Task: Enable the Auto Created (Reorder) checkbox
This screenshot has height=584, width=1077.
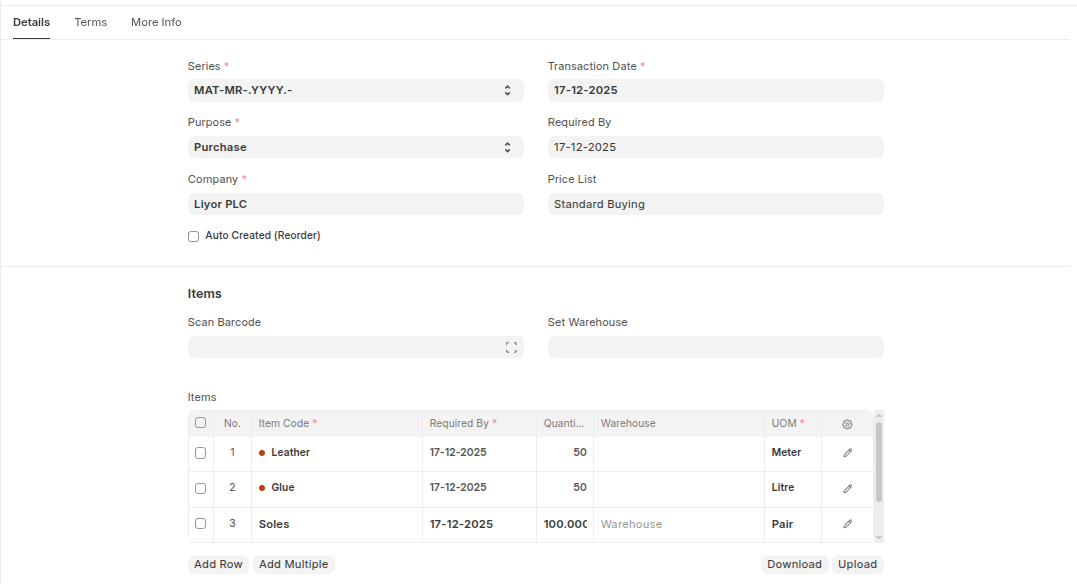Action: click(x=194, y=237)
